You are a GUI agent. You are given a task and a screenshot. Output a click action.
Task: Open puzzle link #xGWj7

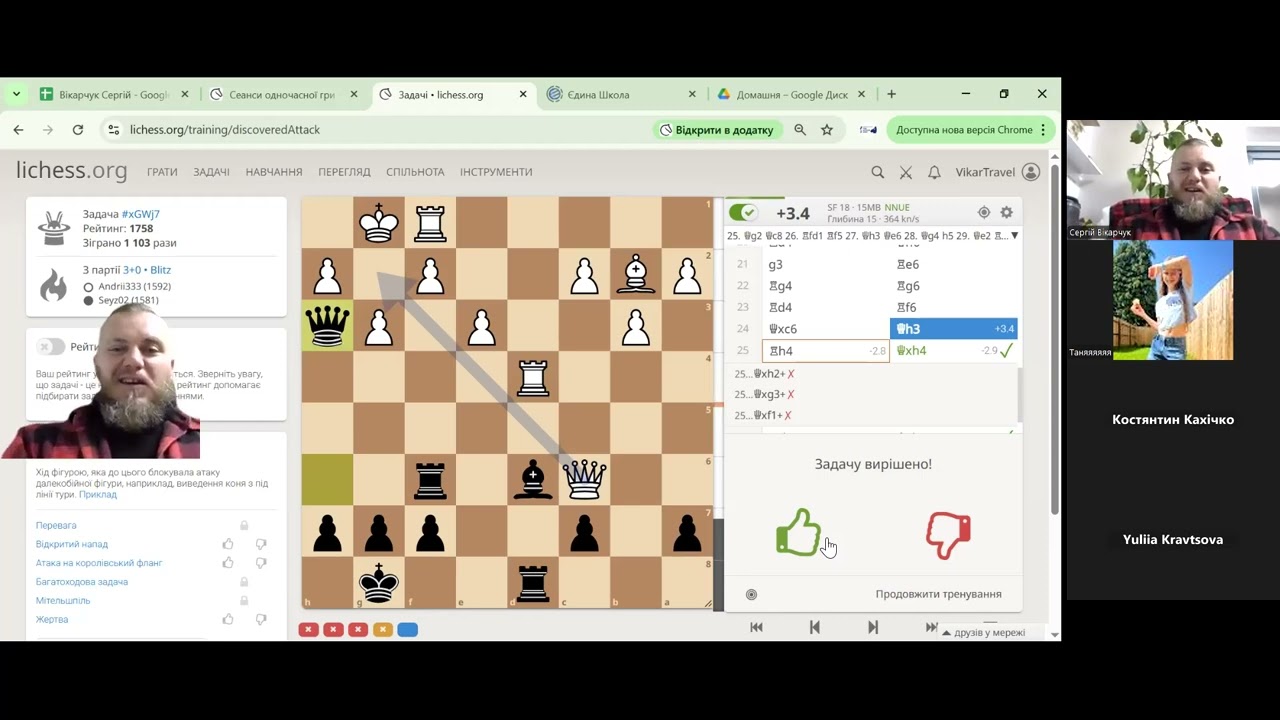[140, 214]
